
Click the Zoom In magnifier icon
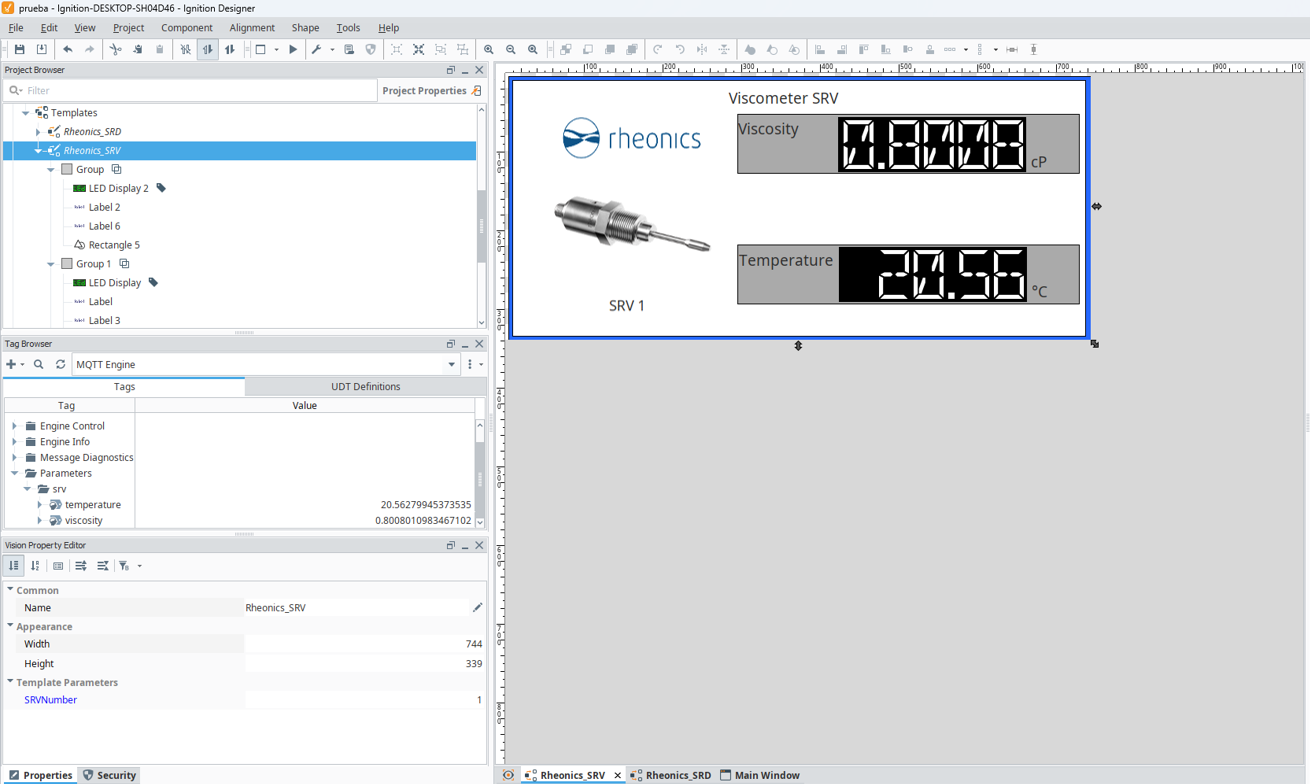point(489,49)
